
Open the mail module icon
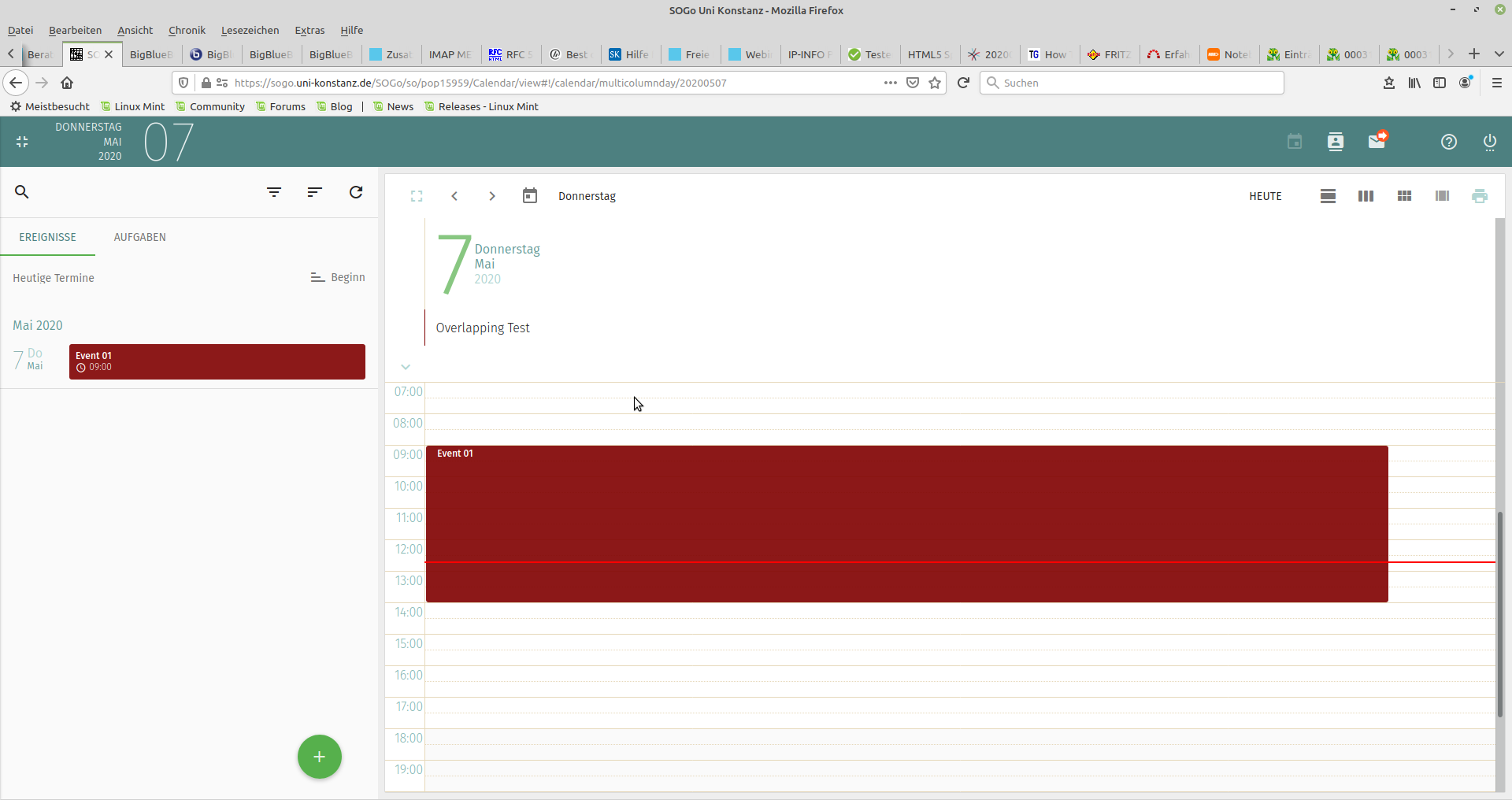pyautogui.click(x=1377, y=142)
